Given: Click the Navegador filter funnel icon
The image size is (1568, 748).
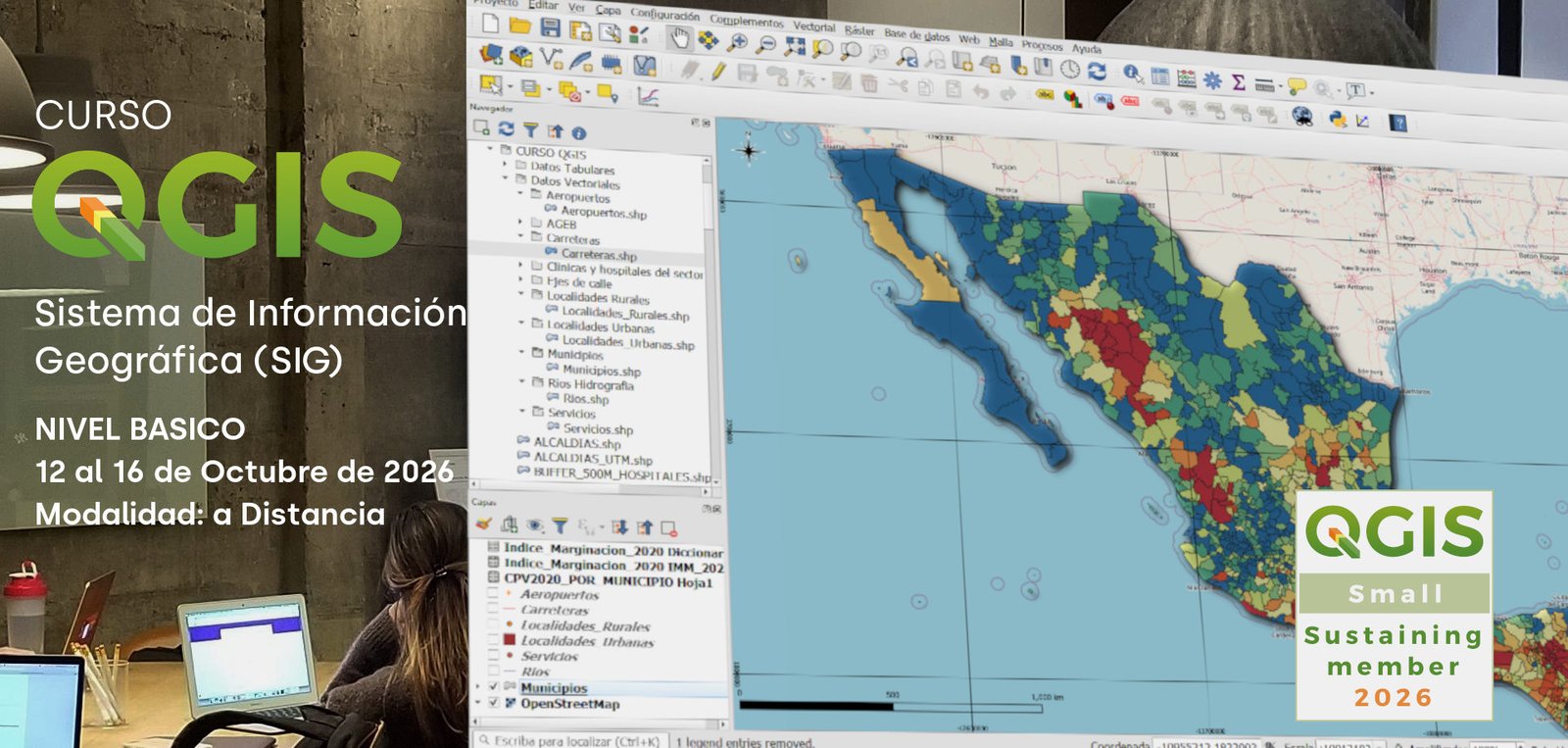Looking at the screenshot, I should 530,130.
